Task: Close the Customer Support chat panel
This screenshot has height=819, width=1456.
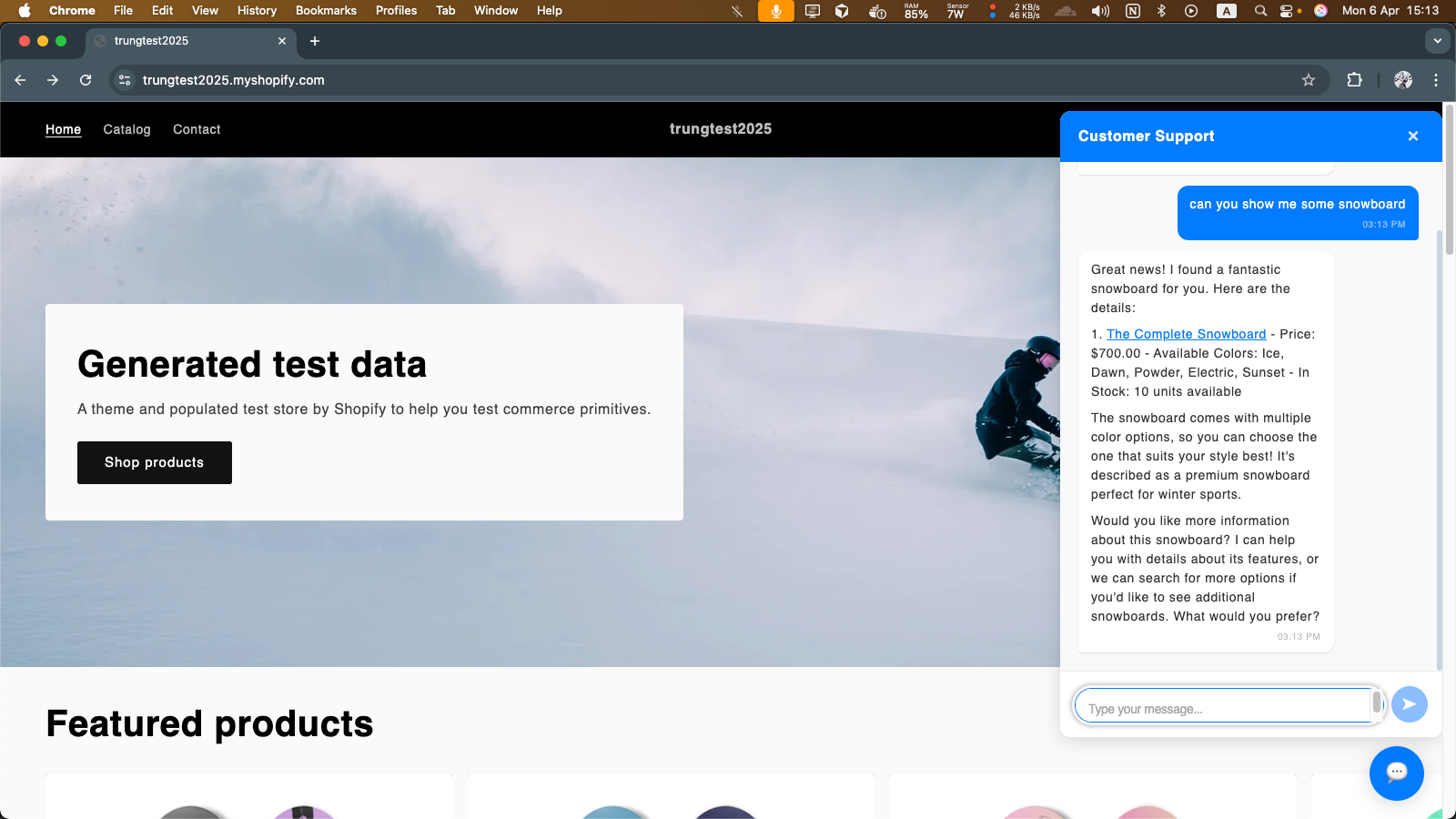Action: [1413, 136]
